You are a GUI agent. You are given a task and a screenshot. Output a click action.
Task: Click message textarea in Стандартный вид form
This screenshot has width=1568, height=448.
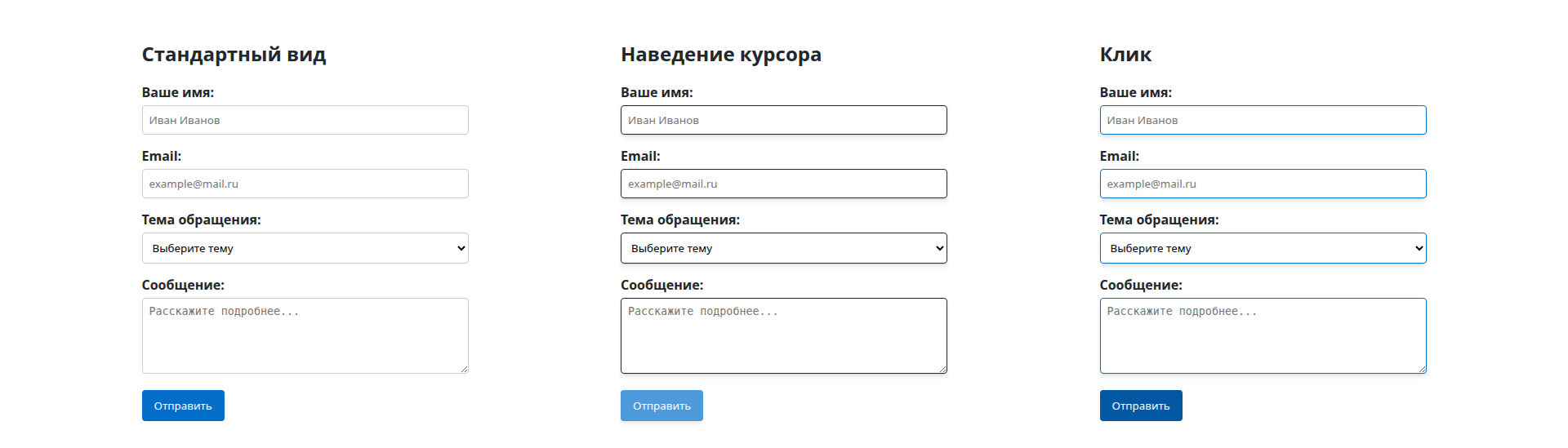[305, 335]
